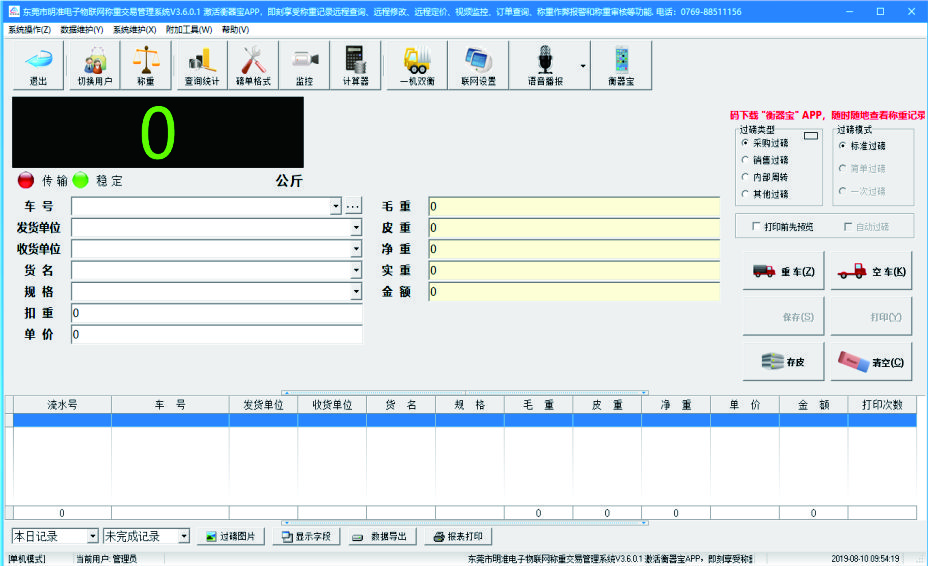
Task: Click in the 皮重 value field
Action: pos(574,227)
